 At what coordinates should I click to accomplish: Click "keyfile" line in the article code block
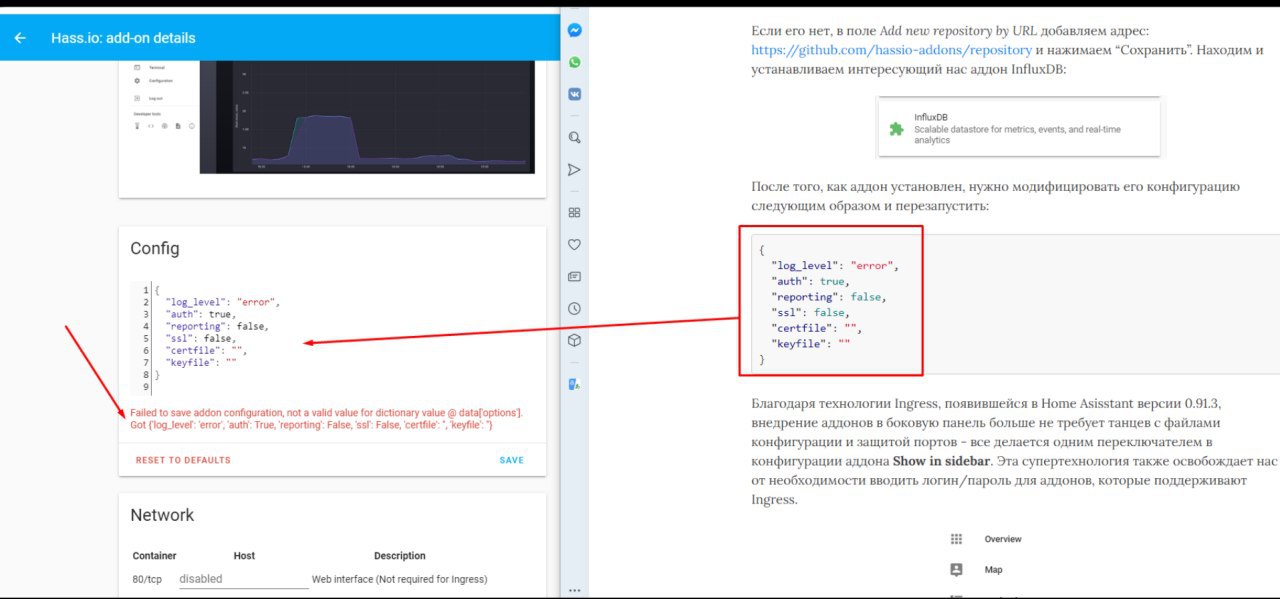(x=811, y=343)
